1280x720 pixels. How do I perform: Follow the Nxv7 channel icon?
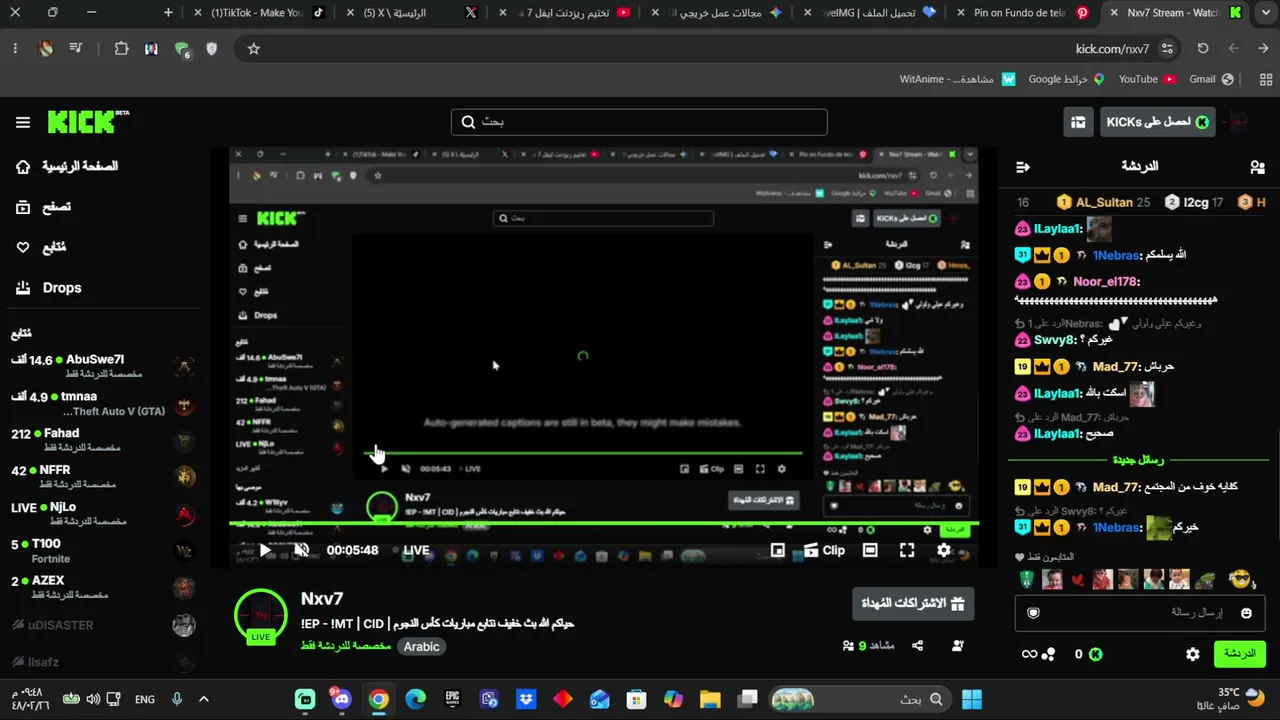click(958, 646)
